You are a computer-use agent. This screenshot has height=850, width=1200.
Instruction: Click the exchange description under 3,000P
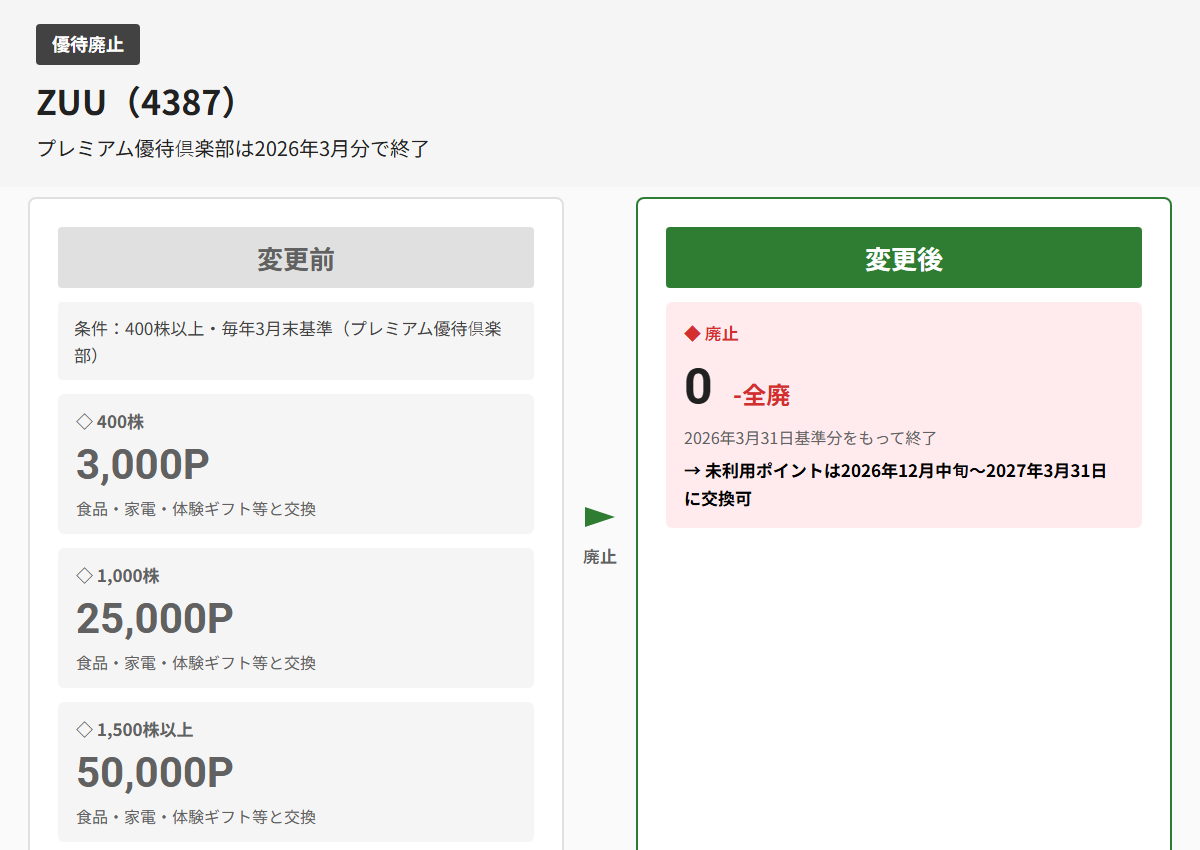(196, 509)
